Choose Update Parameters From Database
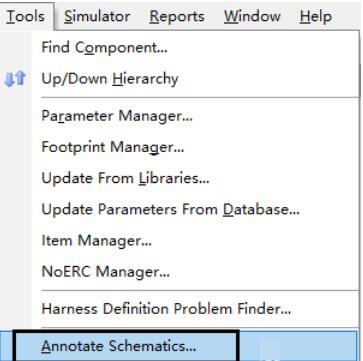 pyautogui.click(x=170, y=209)
